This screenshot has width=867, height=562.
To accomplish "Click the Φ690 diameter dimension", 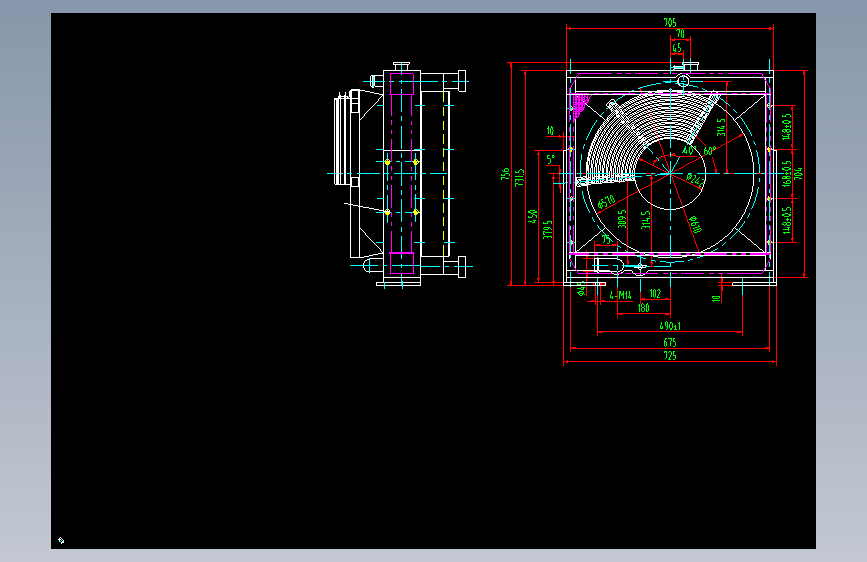I will (695, 224).
